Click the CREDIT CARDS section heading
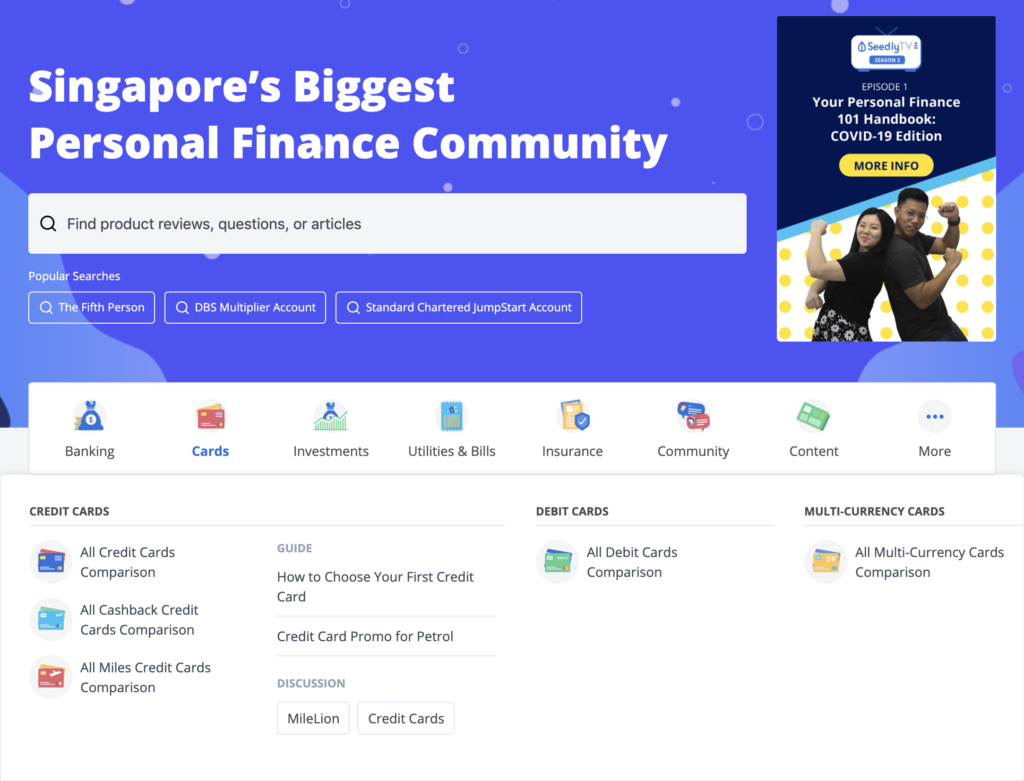The width and height of the screenshot is (1024, 781). [x=69, y=511]
